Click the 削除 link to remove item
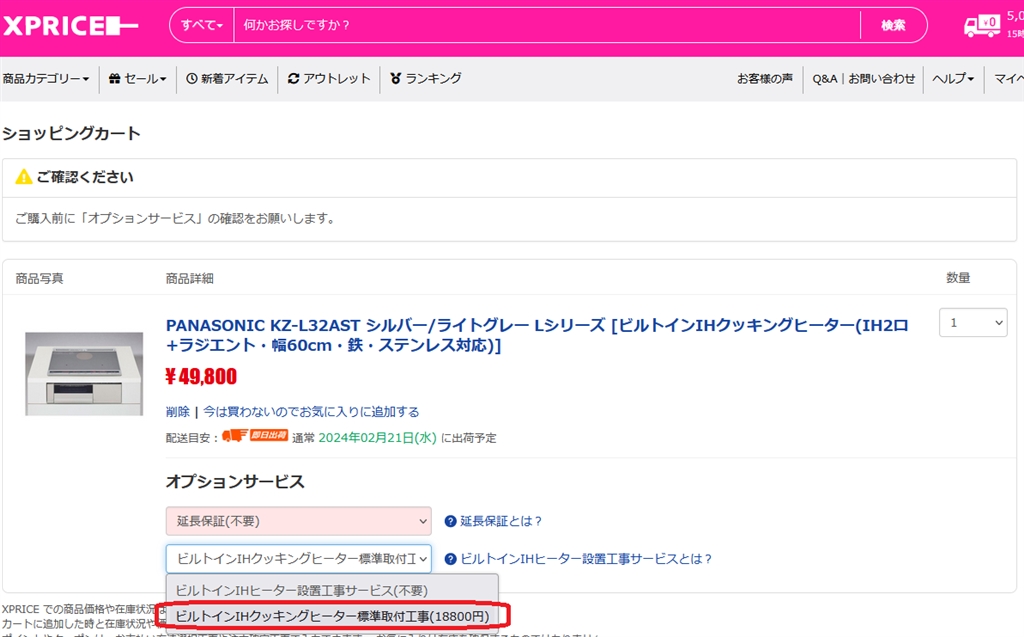The image size is (1024, 637). pos(178,412)
